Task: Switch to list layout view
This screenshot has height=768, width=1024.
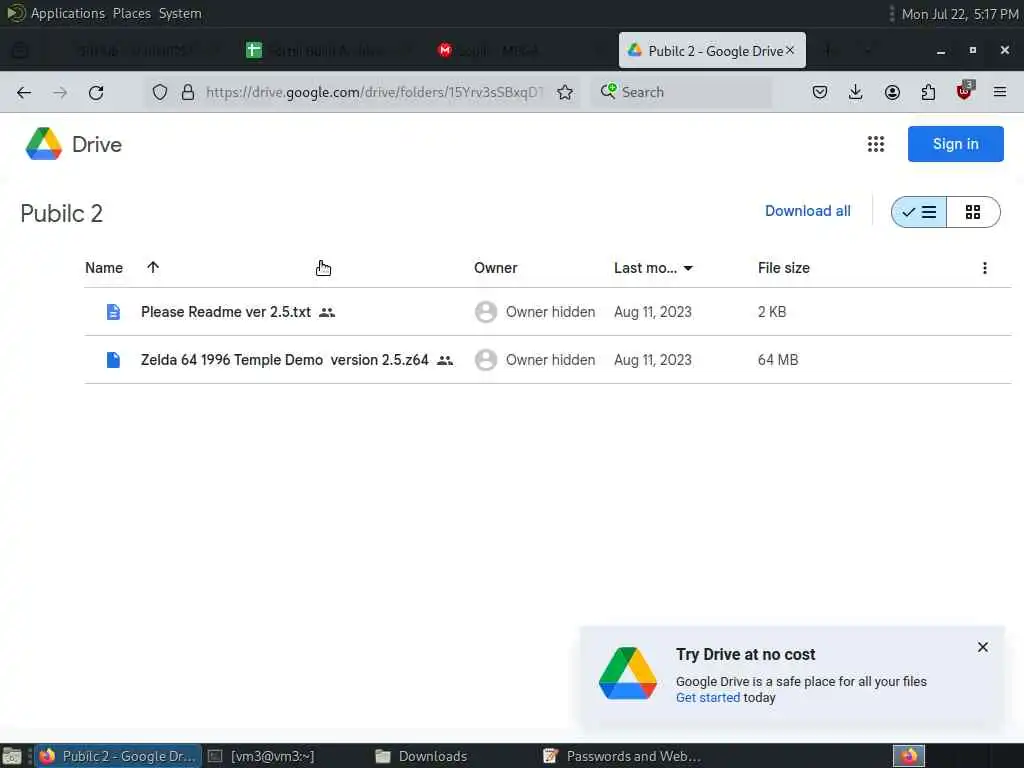Action: [919, 212]
